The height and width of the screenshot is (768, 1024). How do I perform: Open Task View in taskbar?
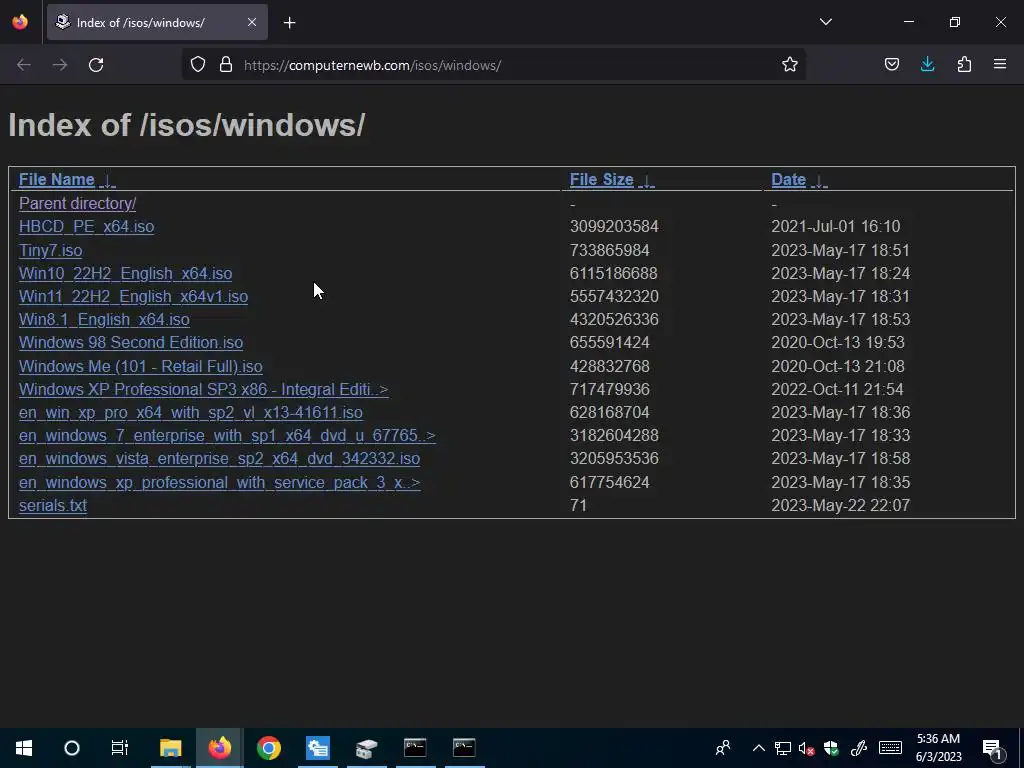coord(120,748)
